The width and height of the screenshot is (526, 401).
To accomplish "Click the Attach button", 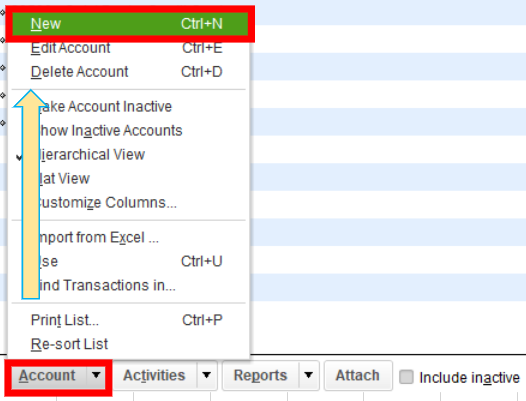I will click(358, 375).
